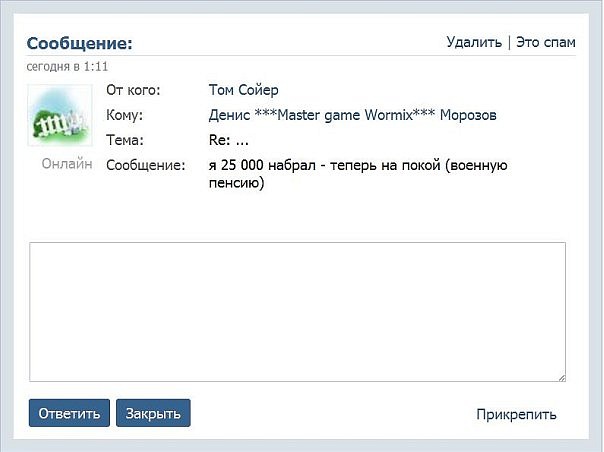Click the Онлайн status under avatar

(67, 163)
